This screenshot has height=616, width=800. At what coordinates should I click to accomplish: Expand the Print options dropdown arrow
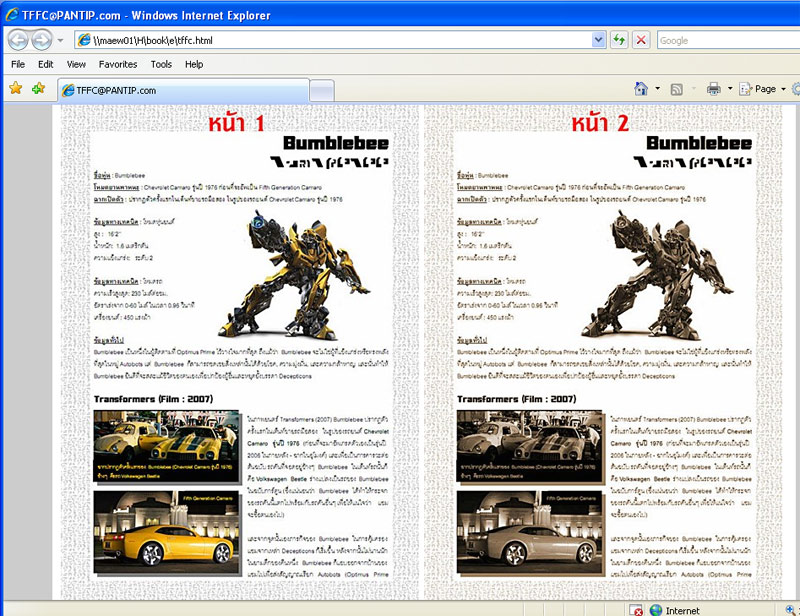730,89
